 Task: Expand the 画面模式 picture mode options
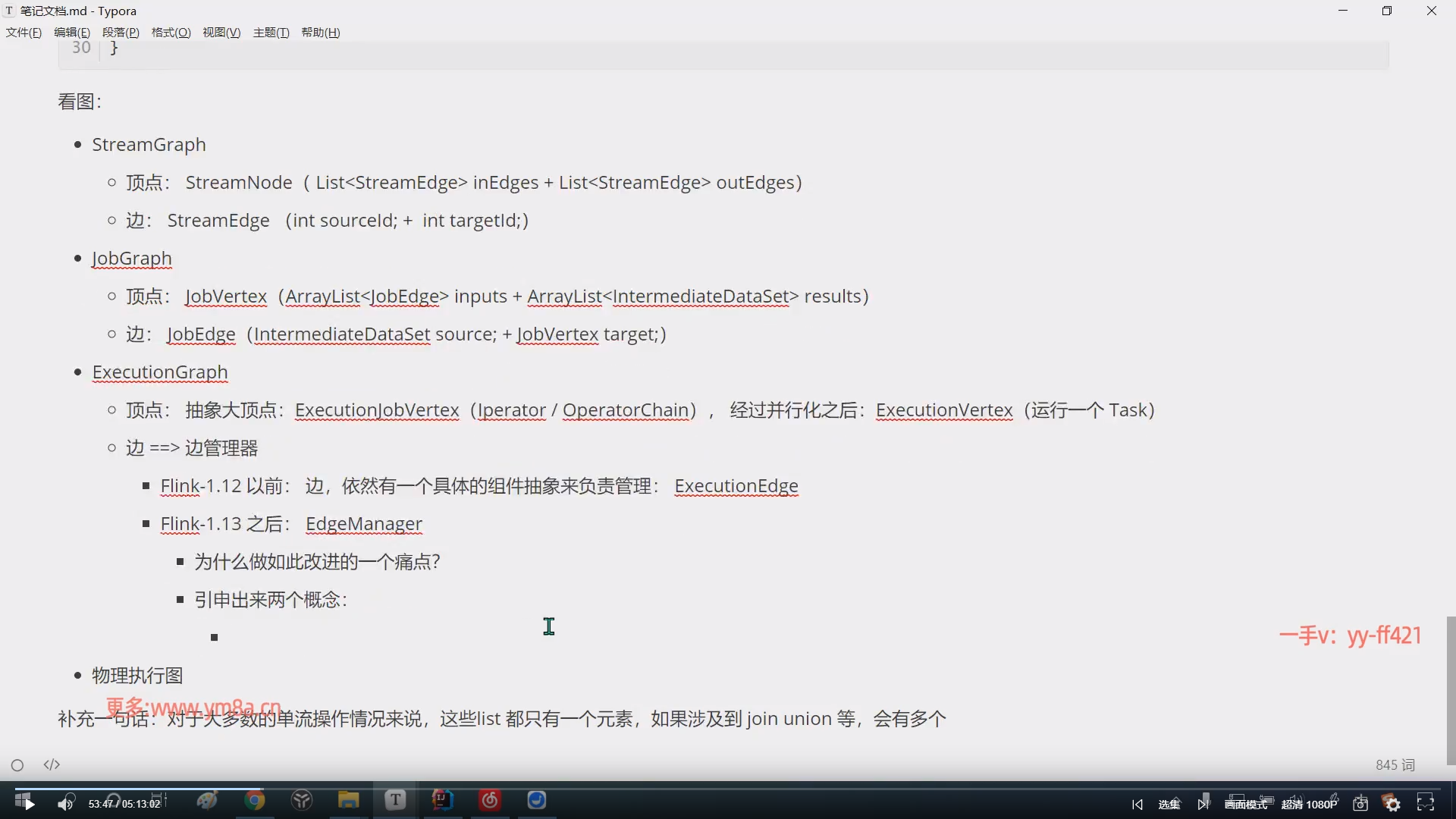(x=1246, y=805)
